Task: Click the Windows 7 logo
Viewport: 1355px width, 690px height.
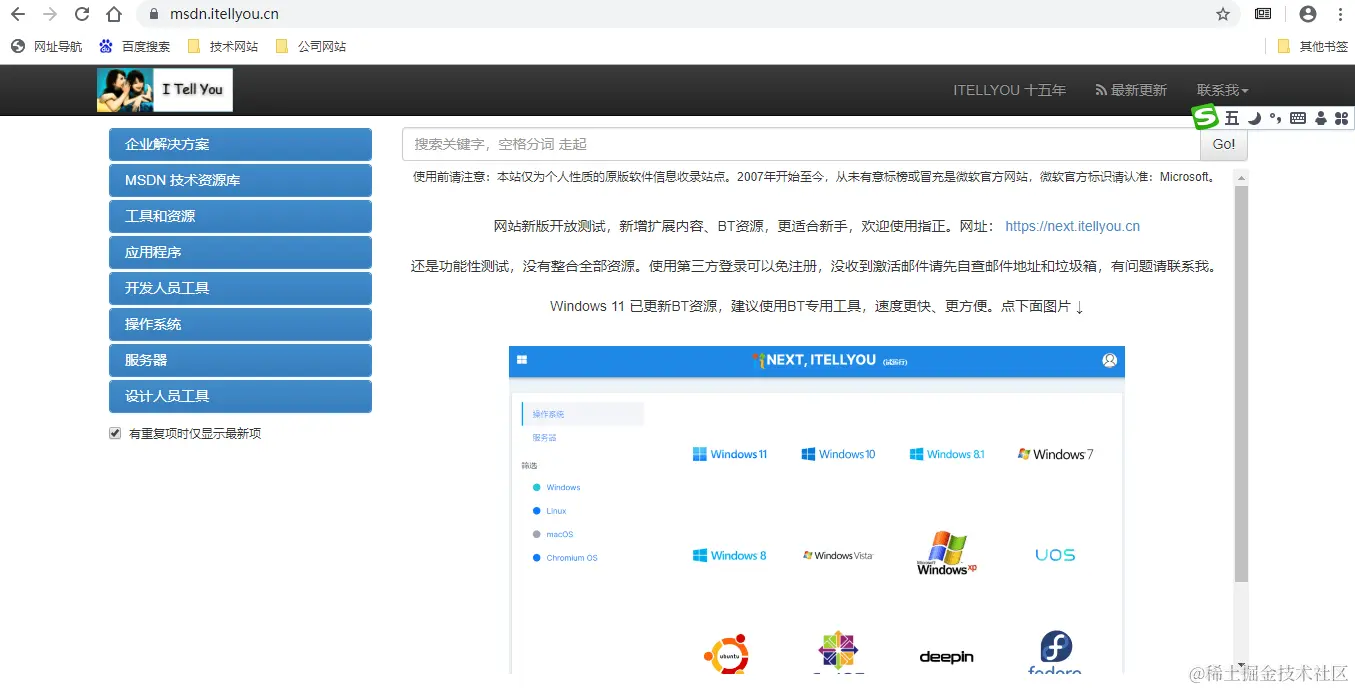Action: 1055,454
